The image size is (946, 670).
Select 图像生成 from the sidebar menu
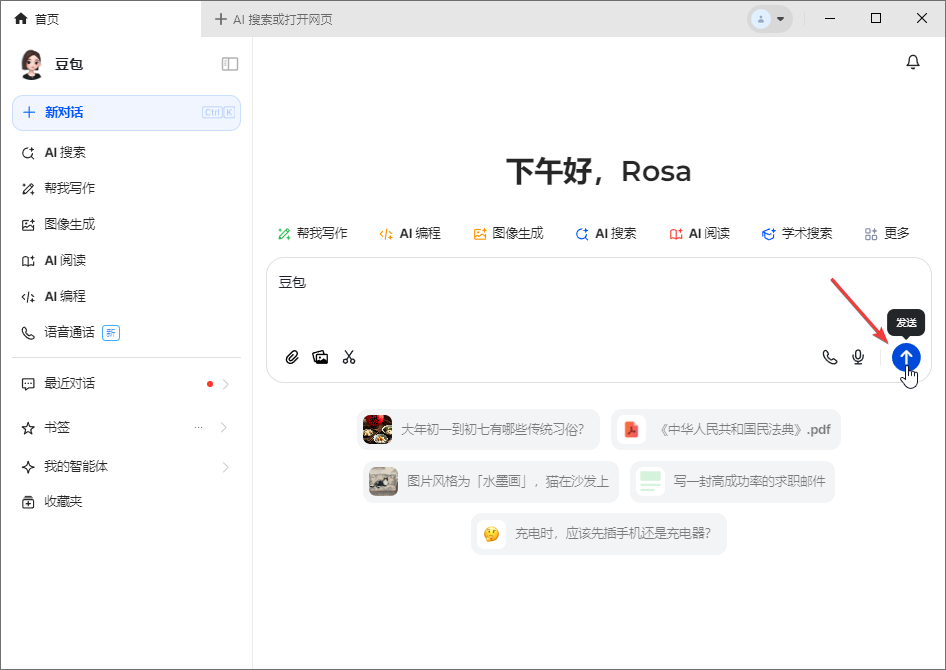(x=67, y=224)
